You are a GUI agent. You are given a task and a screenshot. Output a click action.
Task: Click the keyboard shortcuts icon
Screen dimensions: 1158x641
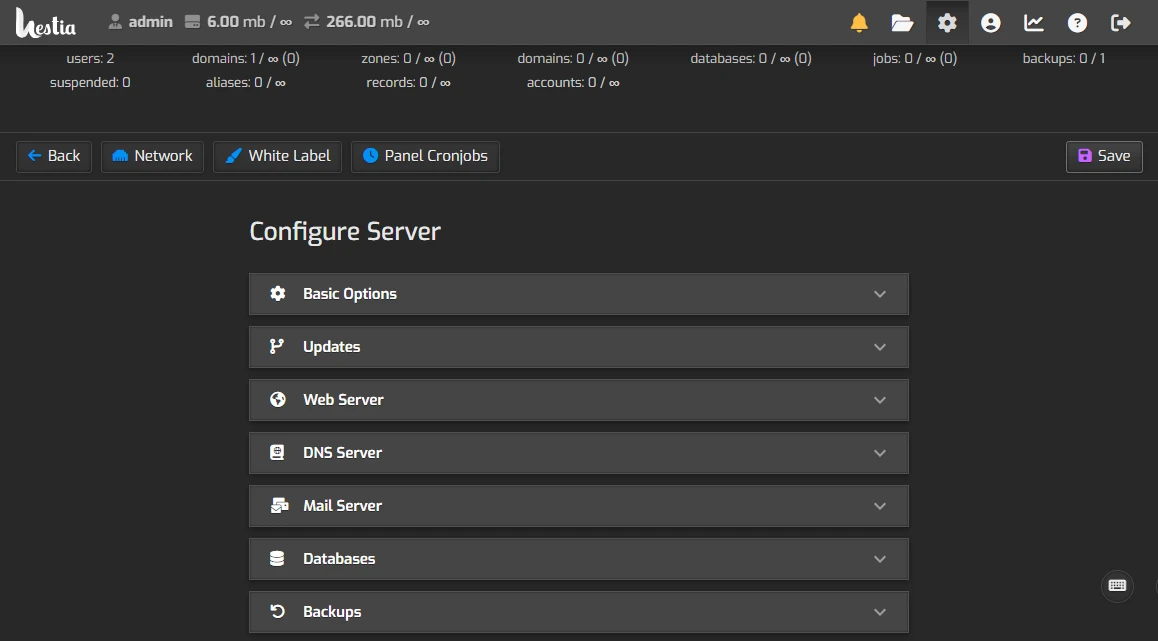click(1117, 586)
